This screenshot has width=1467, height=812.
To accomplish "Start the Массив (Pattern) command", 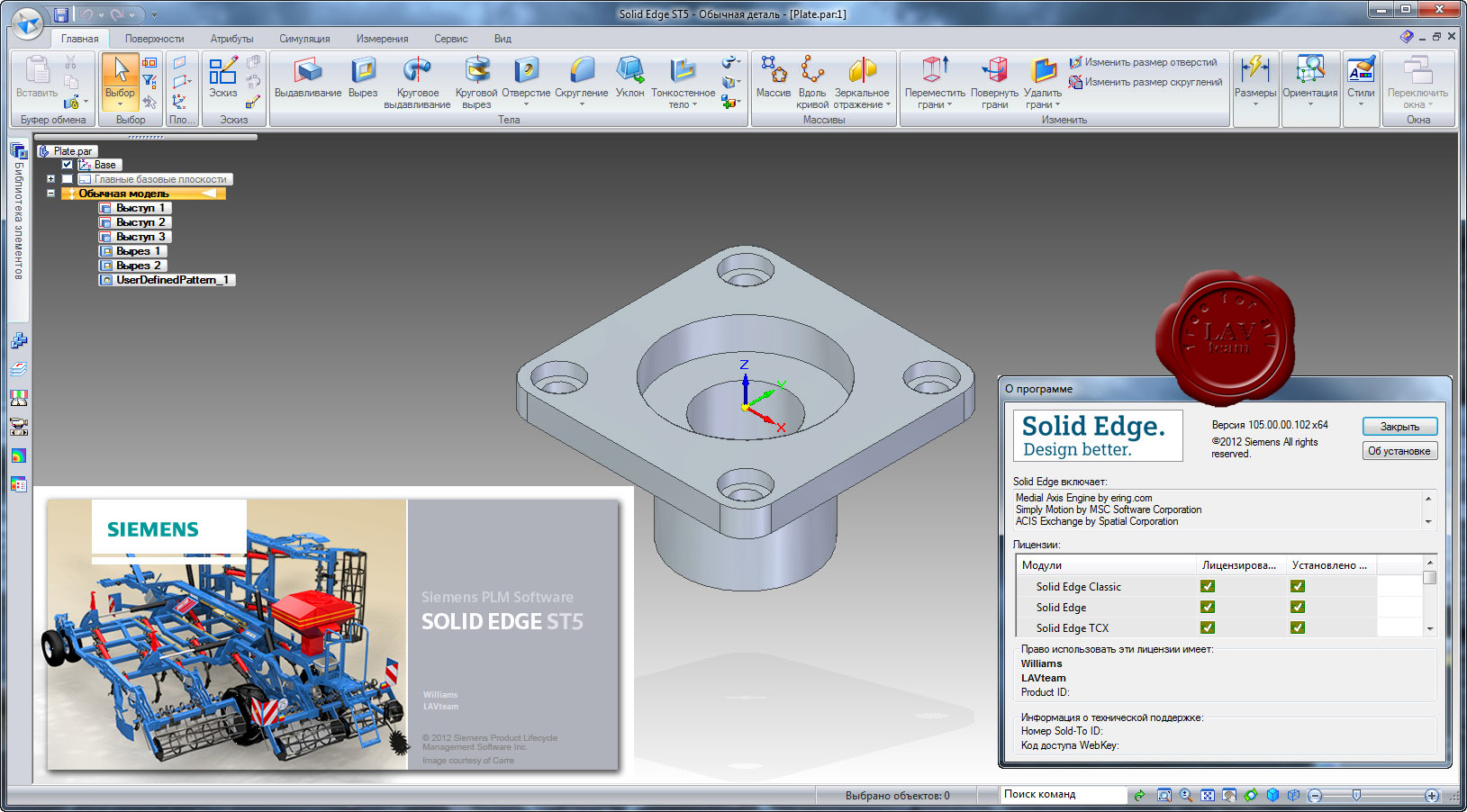I will 773,77.
